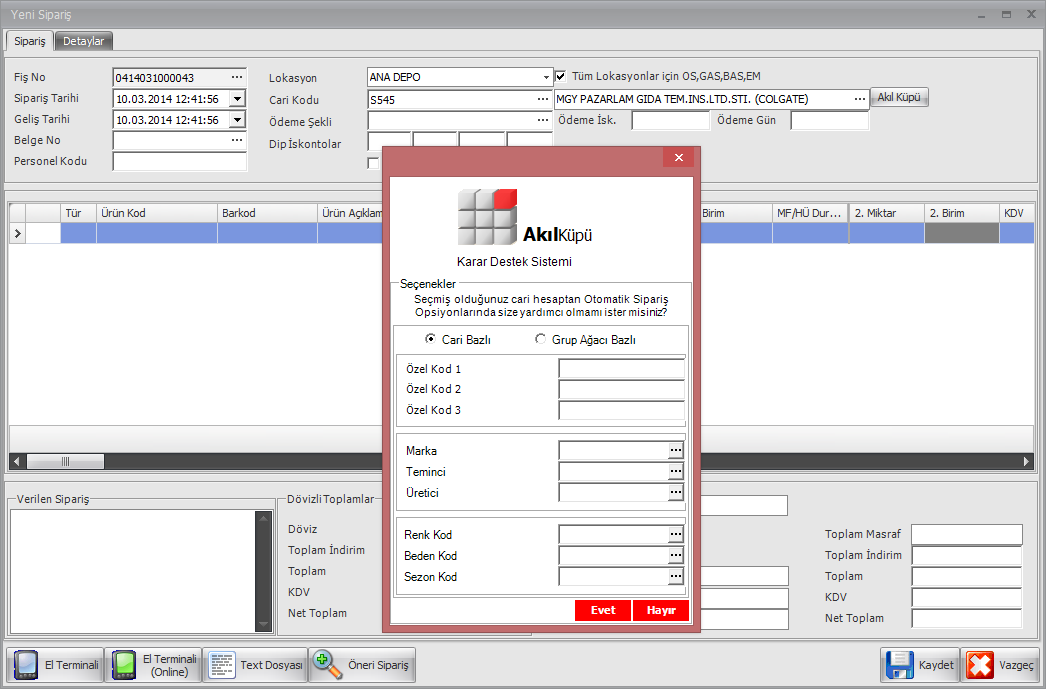Save order with Kaydet button
The width and height of the screenshot is (1046, 689).
click(920, 665)
